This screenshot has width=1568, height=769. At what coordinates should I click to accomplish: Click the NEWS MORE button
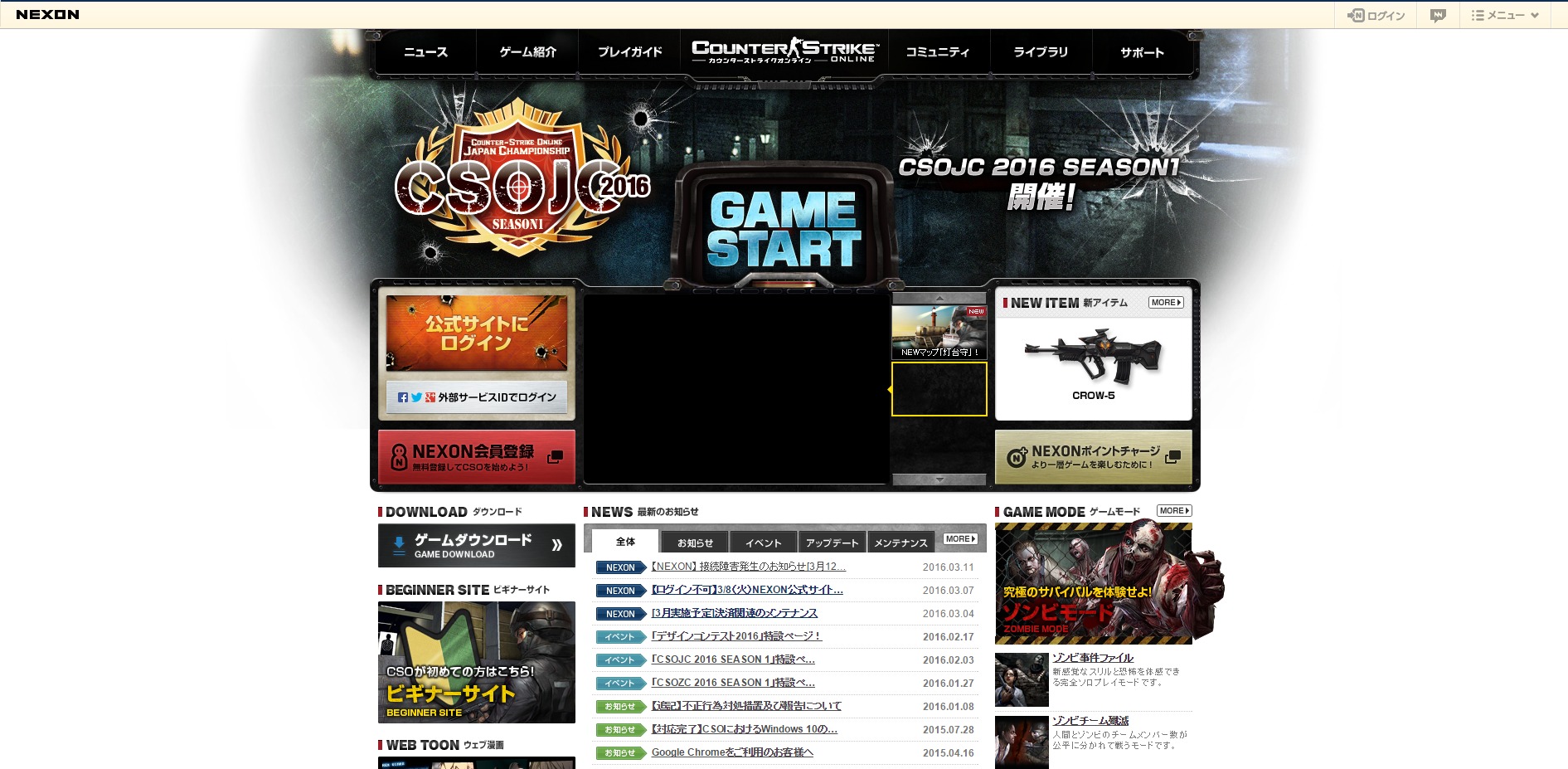coord(960,539)
